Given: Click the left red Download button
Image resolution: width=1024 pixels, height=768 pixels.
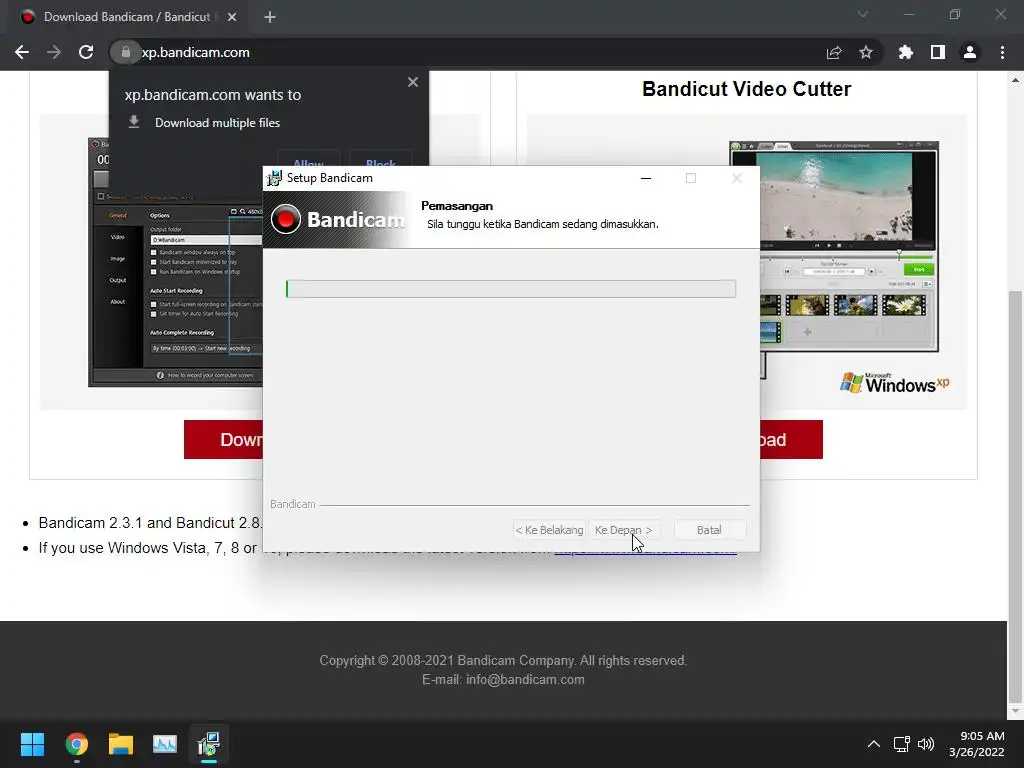Looking at the screenshot, I should coord(223,440).
